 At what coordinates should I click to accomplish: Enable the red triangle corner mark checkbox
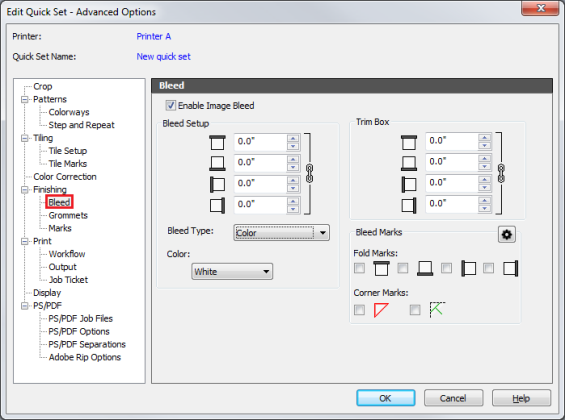359,310
